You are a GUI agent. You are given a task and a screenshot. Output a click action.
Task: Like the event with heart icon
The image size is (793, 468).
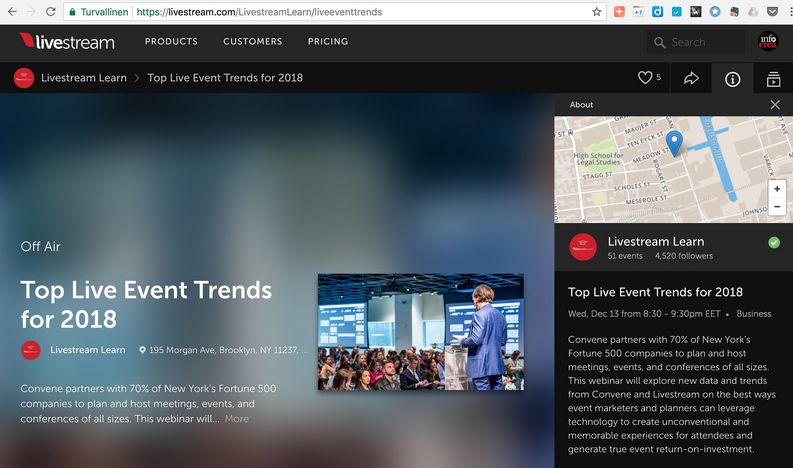coord(645,77)
